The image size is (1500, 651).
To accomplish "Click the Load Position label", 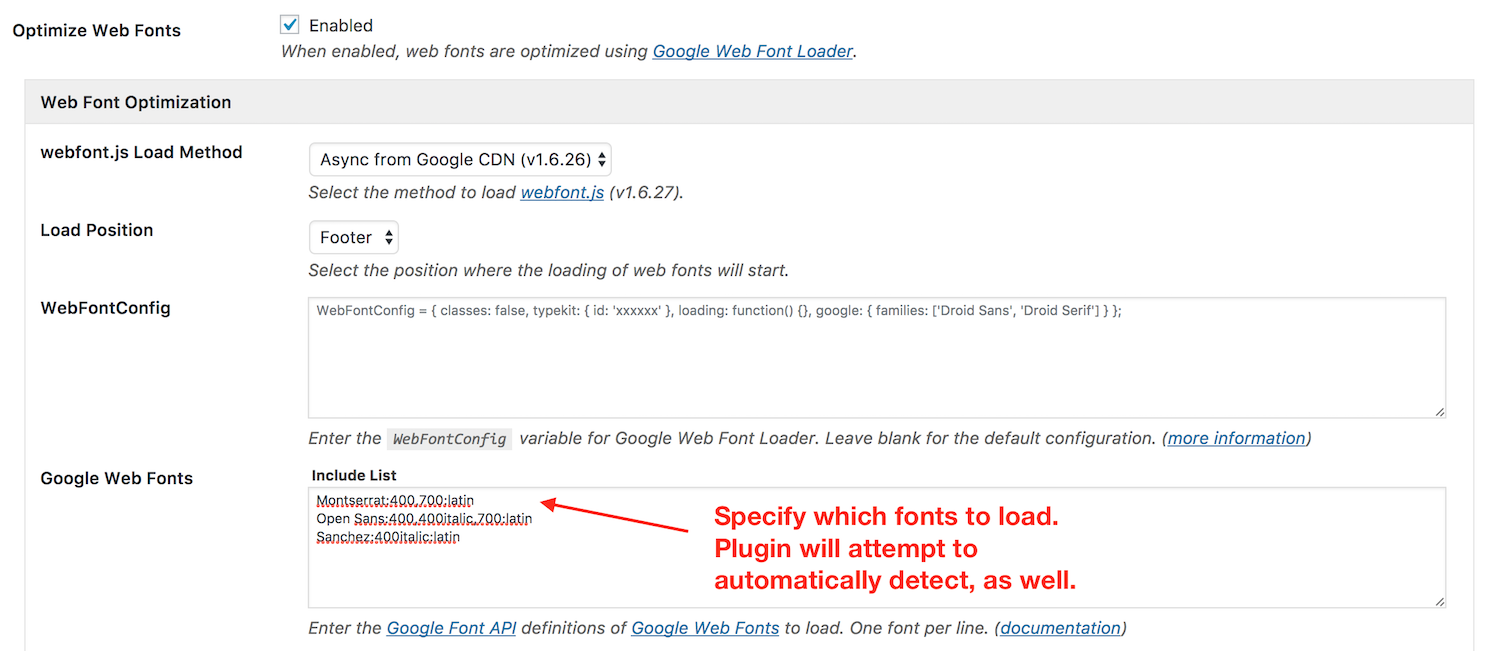I will [x=97, y=230].
